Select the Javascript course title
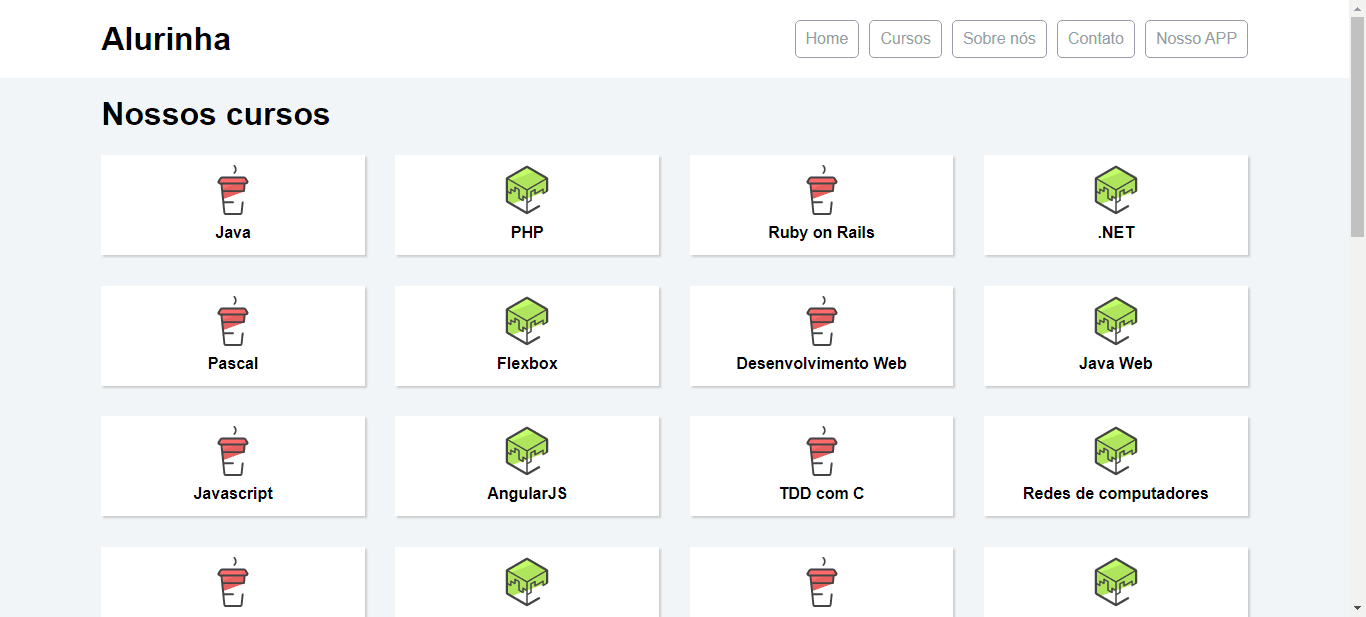 [233, 493]
